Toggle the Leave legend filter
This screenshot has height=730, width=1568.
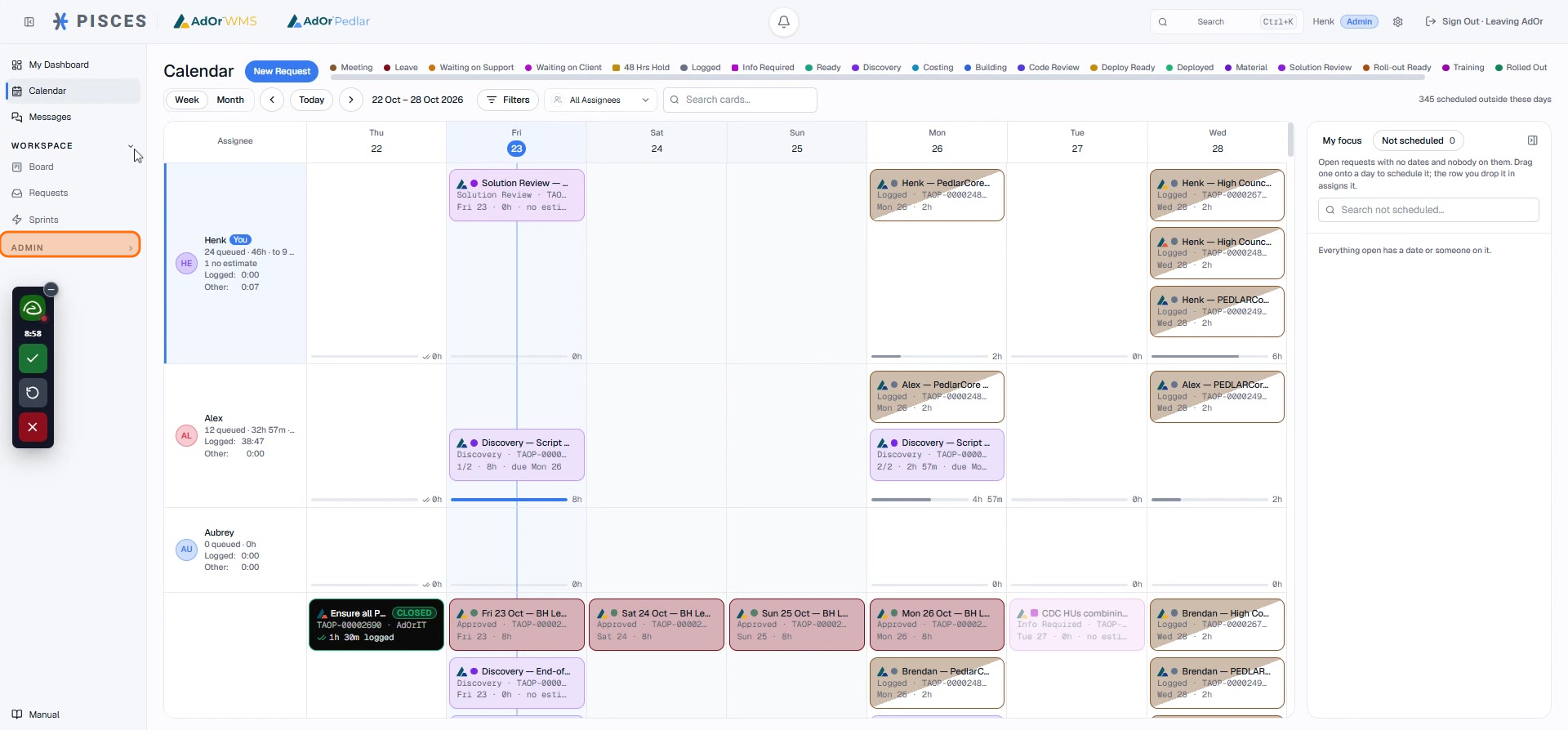pos(400,68)
